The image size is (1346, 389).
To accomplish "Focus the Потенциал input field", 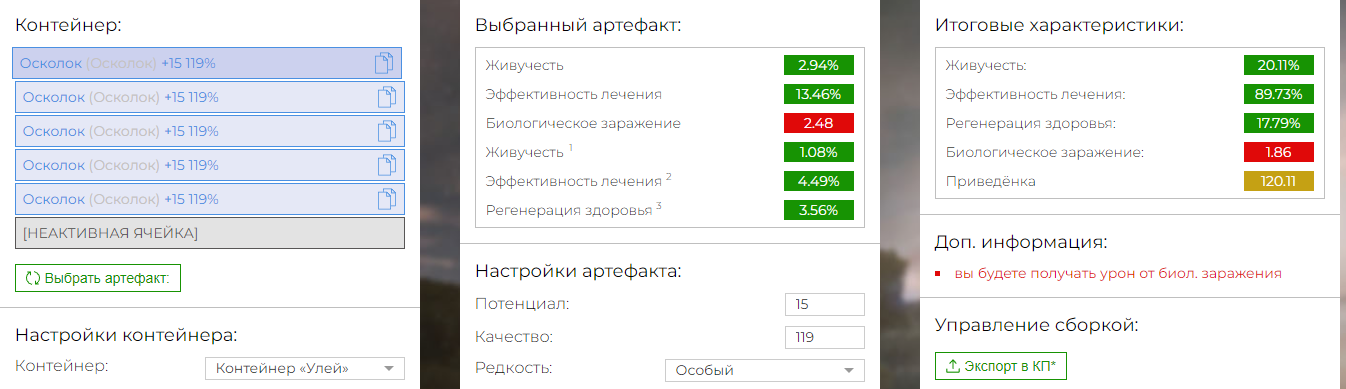I will 825,305.
